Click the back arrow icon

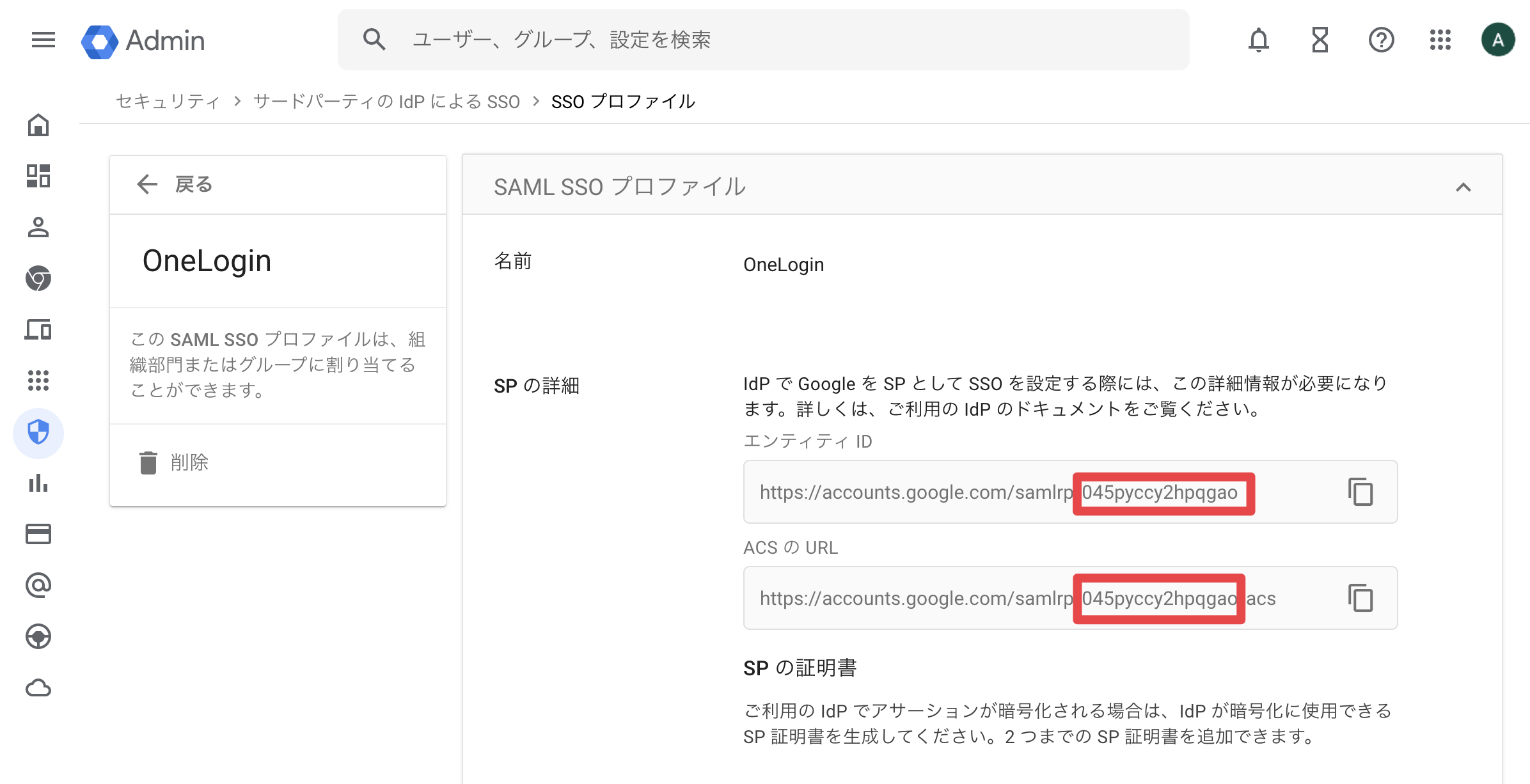(x=147, y=184)
